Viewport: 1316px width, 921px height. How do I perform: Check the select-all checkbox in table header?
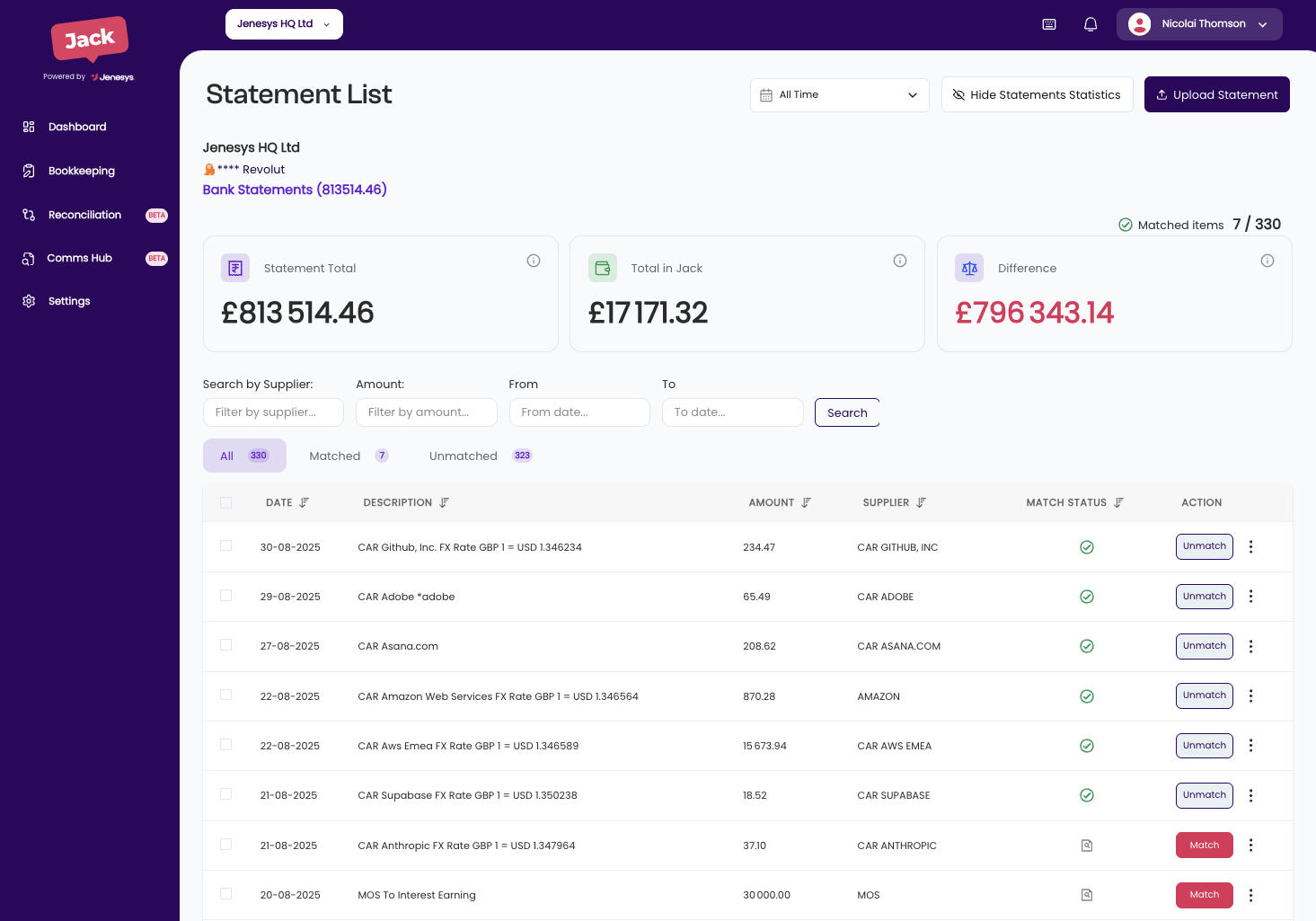(225, 502)
